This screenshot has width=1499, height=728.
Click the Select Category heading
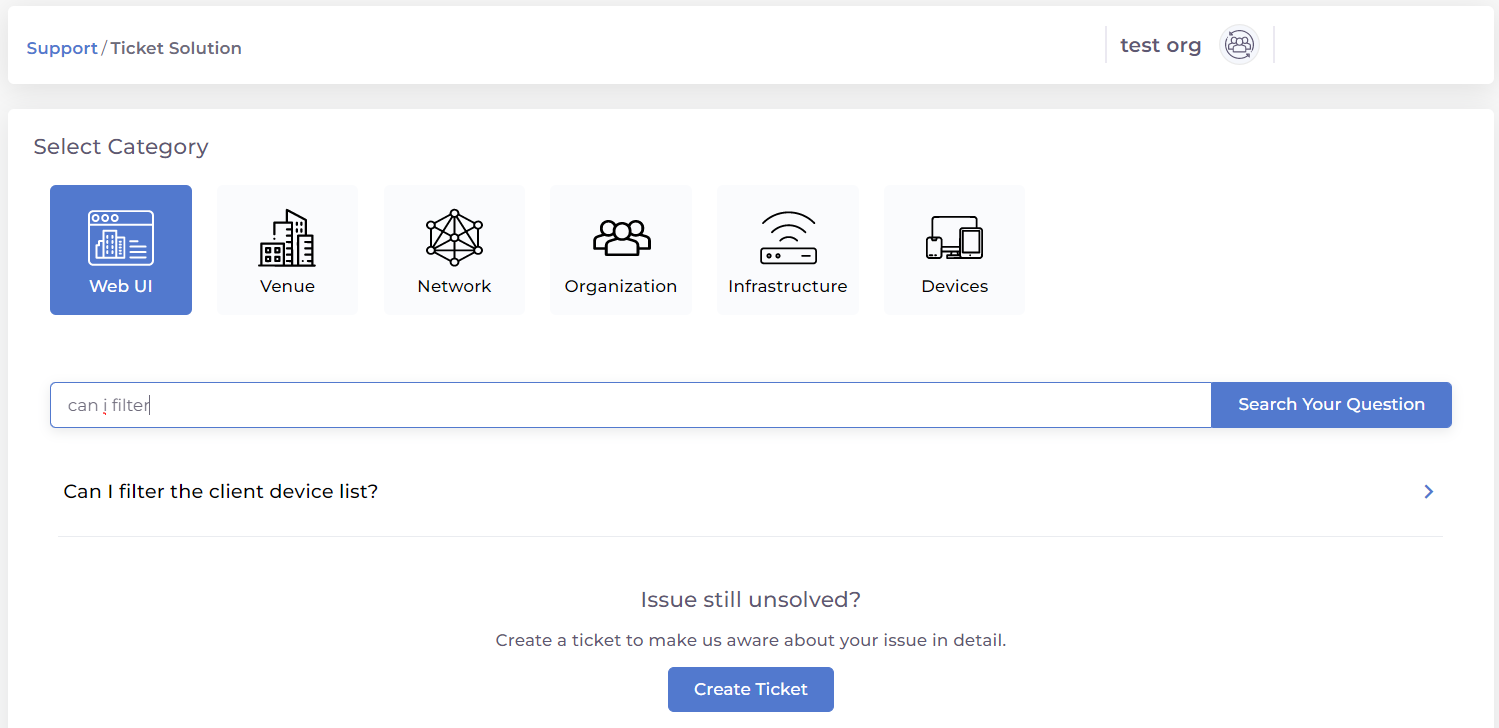click(x=121, y=147)
